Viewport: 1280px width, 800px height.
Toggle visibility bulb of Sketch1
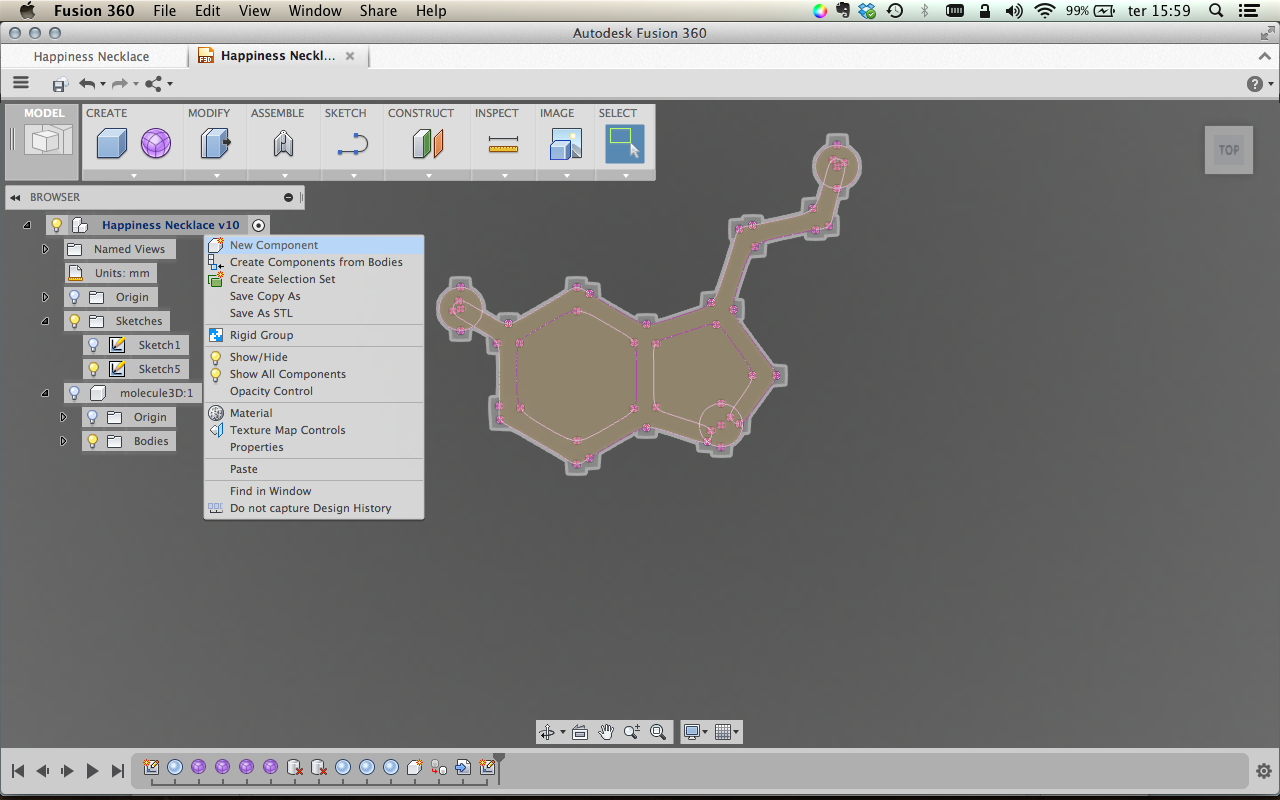(x=93, y=345)
